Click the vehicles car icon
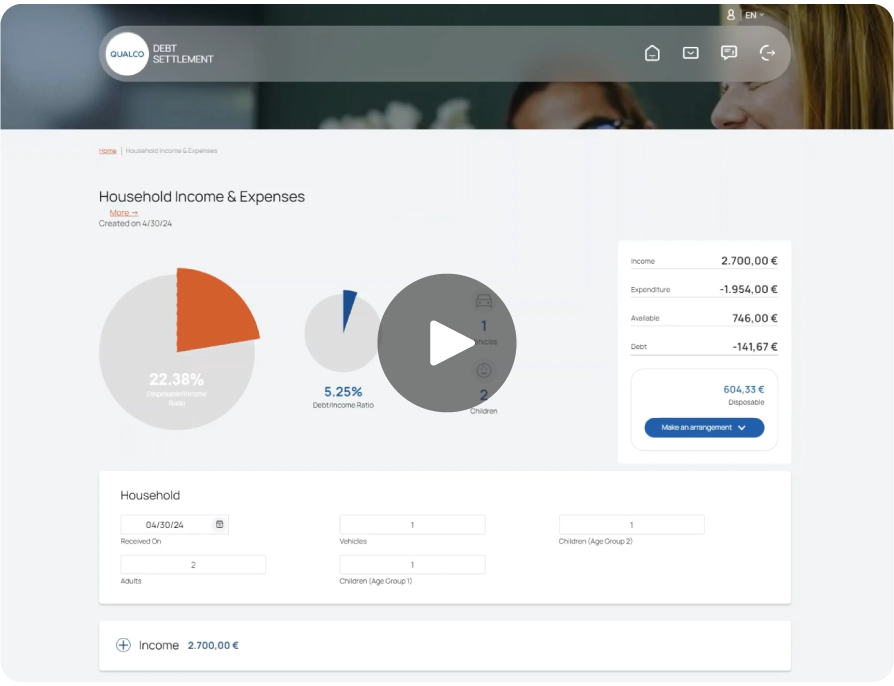 tap(483, 301)
